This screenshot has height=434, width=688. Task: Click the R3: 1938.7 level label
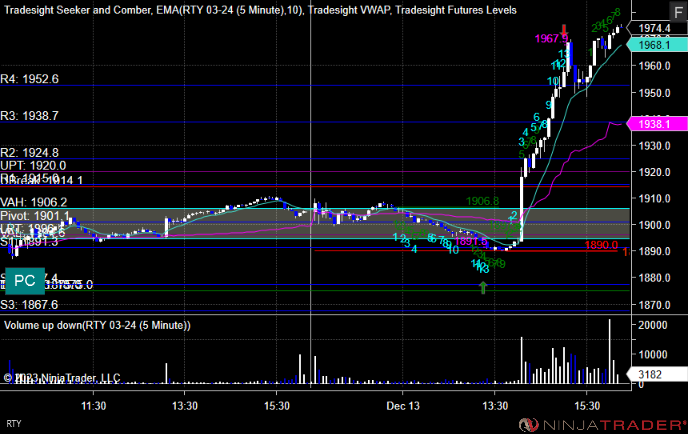pyautogui.click(x=29, y=116)
